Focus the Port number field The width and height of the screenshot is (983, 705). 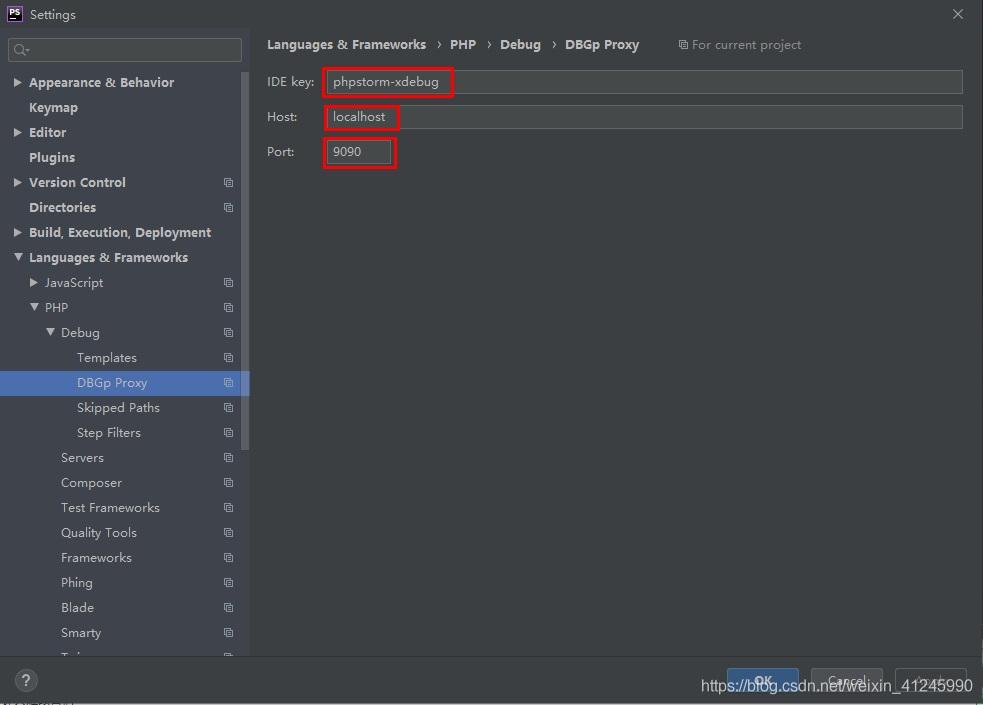coord(358,152)
